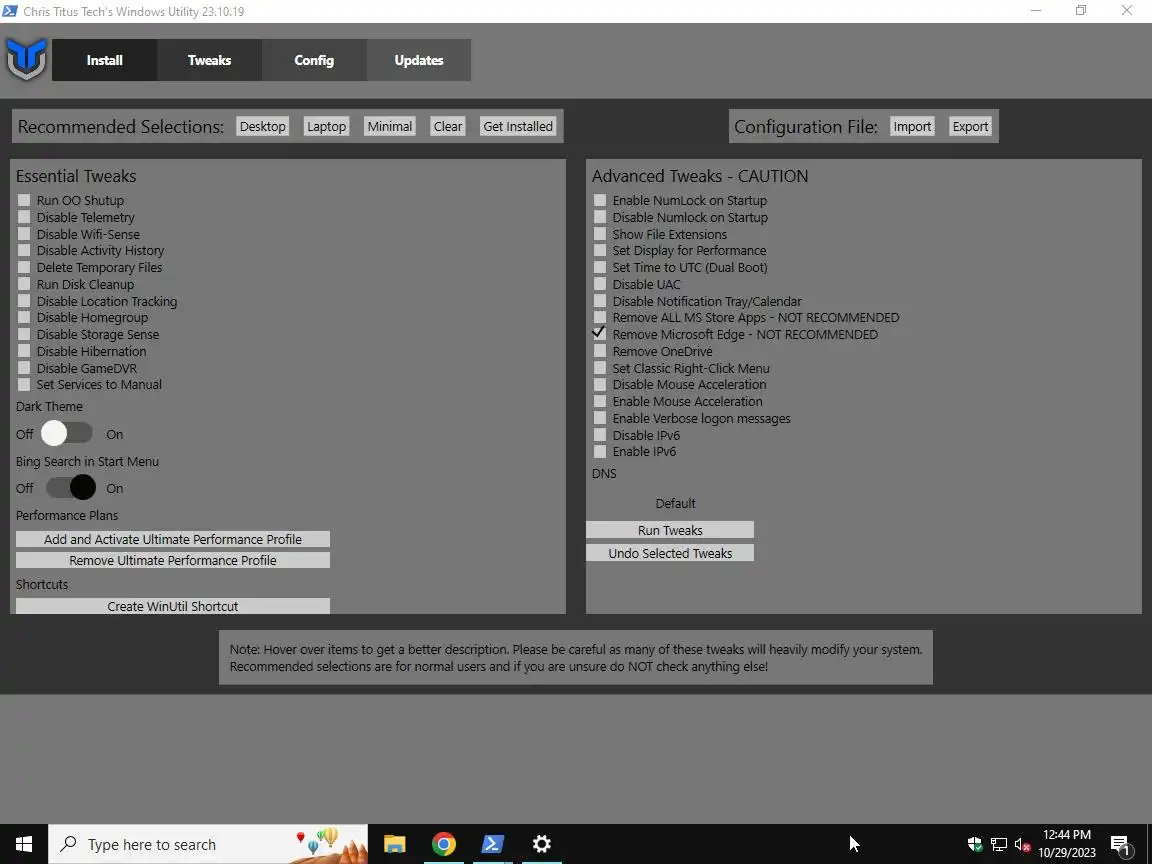The width and height of the screenshot is (1152, 864).
Task: Toggle Bing Search in Start Menu switch
Action: 71,487
